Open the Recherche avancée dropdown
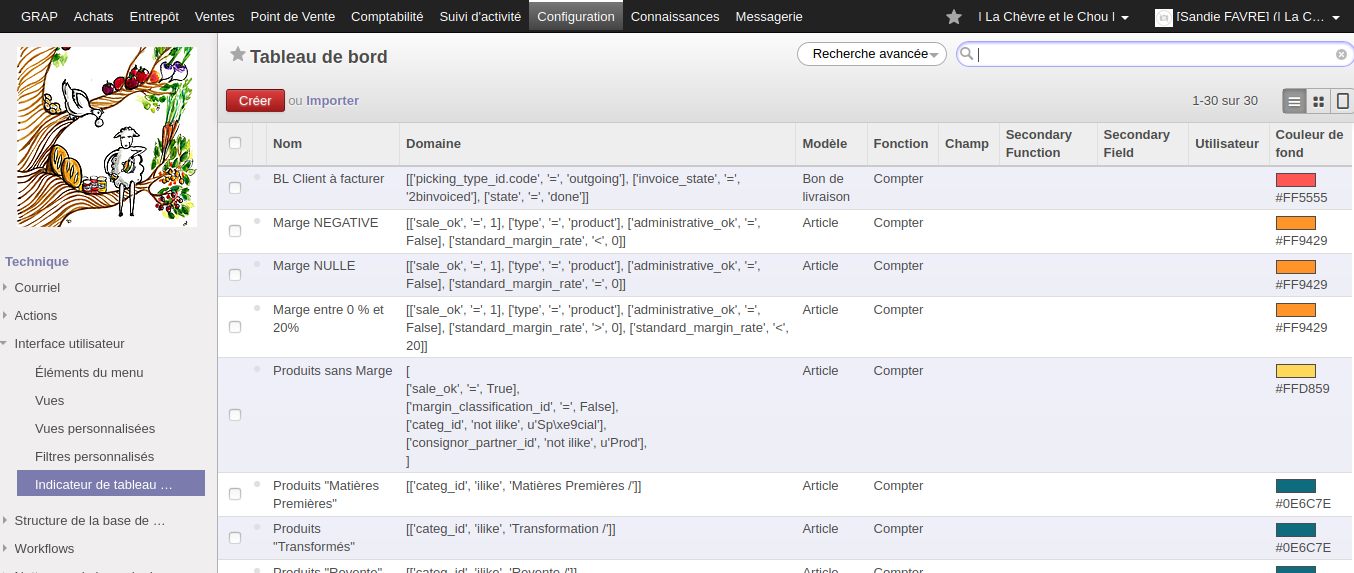Screen dimensions: 1354x573 871,54
